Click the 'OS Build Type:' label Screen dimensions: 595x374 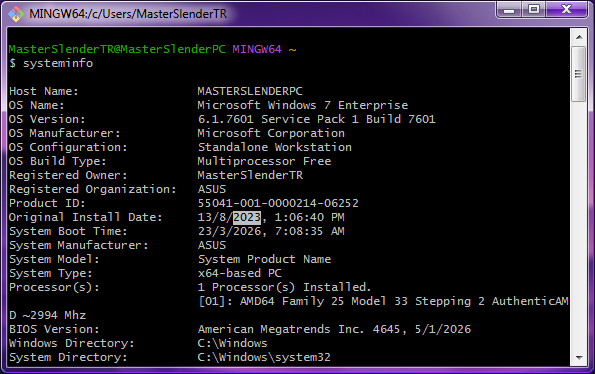click(58, 161)
